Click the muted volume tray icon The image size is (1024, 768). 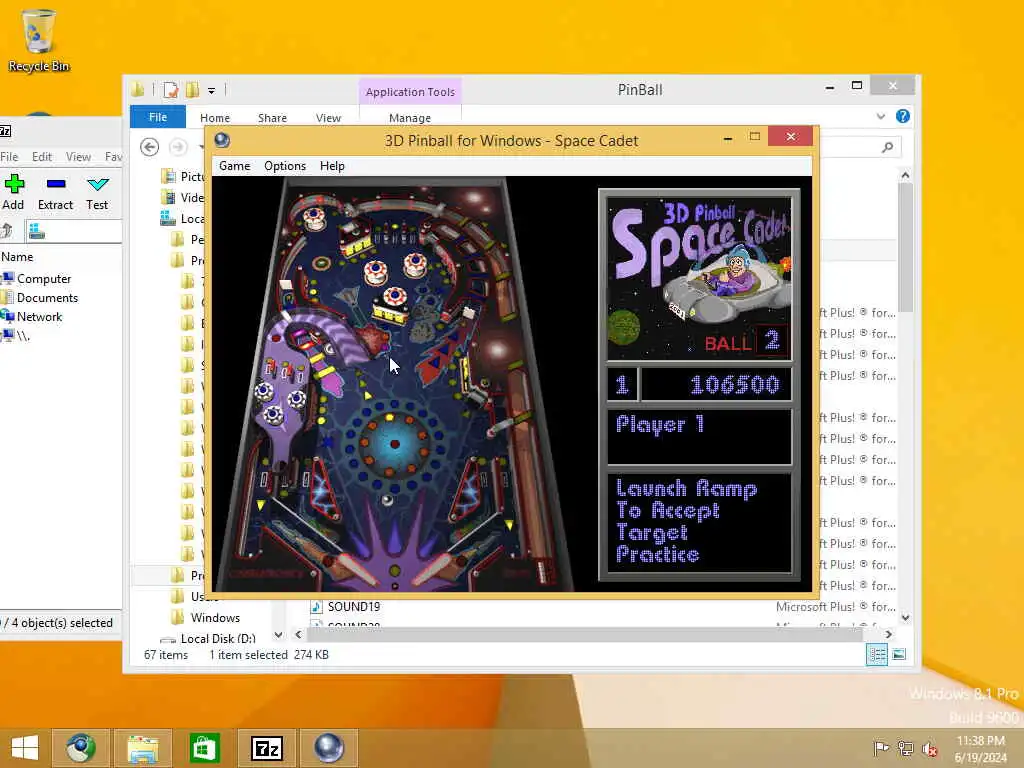click(929, 748)
